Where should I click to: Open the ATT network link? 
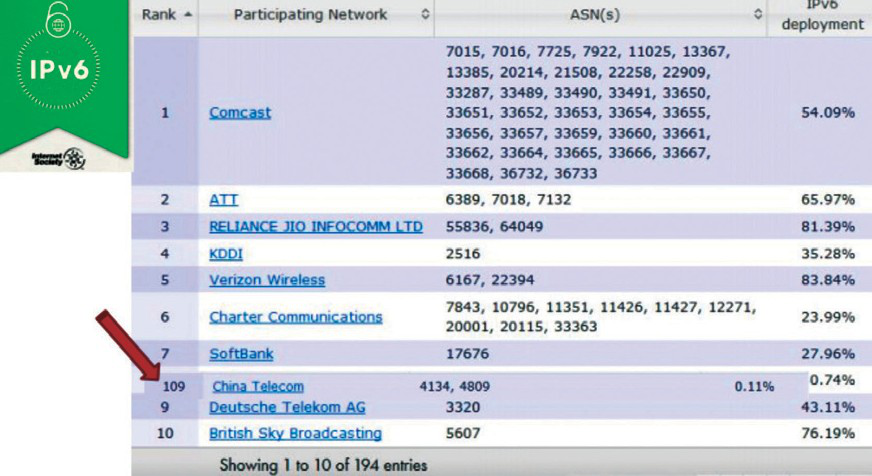(x=223, y=199)
